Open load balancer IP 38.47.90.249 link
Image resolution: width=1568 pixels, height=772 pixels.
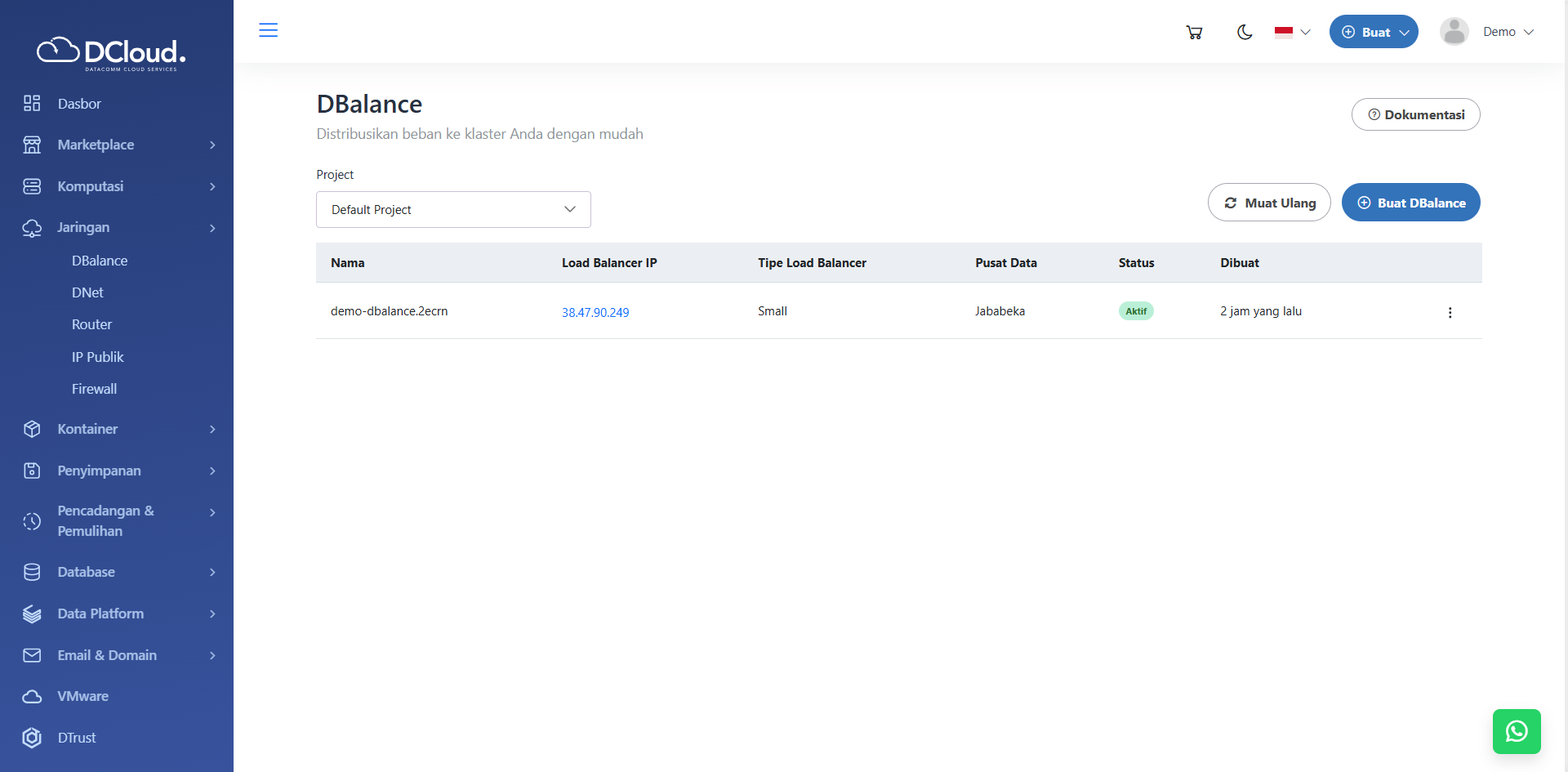point(595,312)
